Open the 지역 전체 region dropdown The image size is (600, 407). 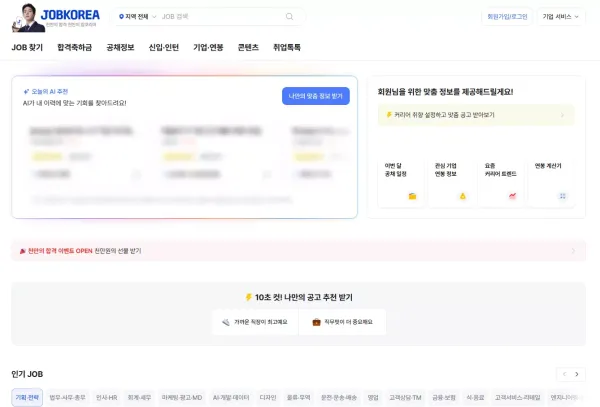point(138,16)
